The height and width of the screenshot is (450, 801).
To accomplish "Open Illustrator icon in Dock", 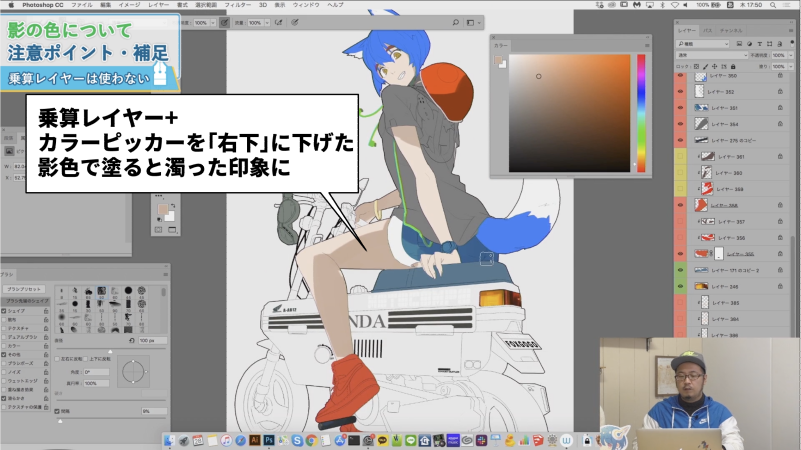I will (x=254, y=440).
